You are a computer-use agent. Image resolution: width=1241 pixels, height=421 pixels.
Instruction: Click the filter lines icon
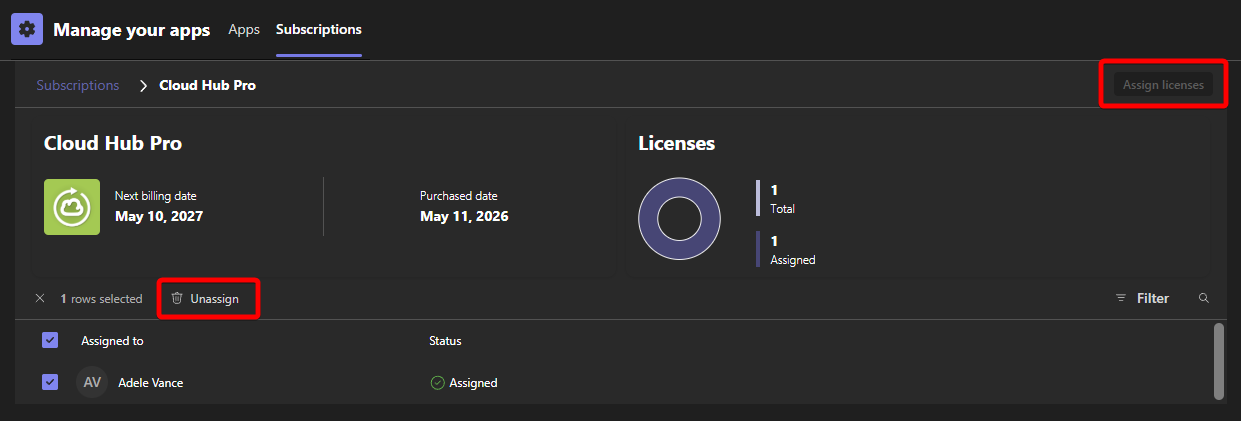click(1121, 298)
